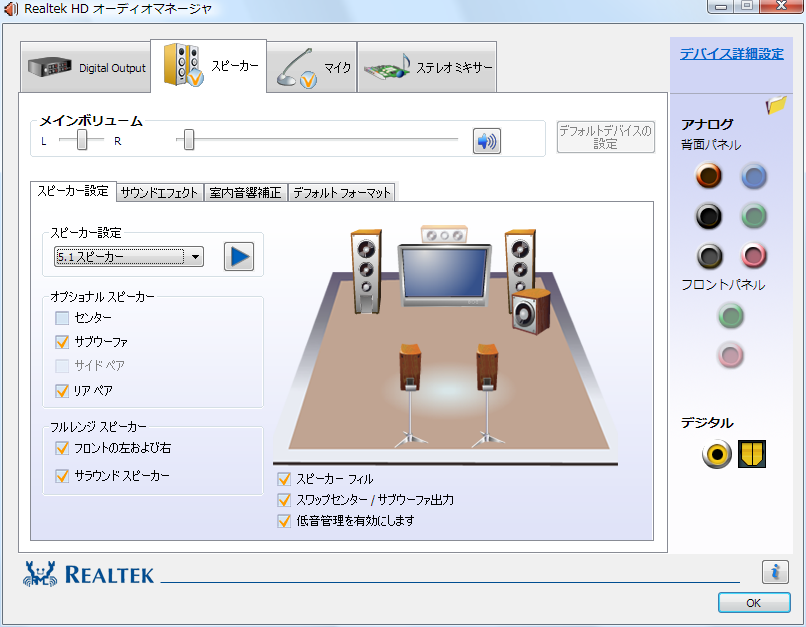Image resolution: width=806 pixels, height=627 pixels.
Task: Switch to the マイク tab
Action: 312,67
